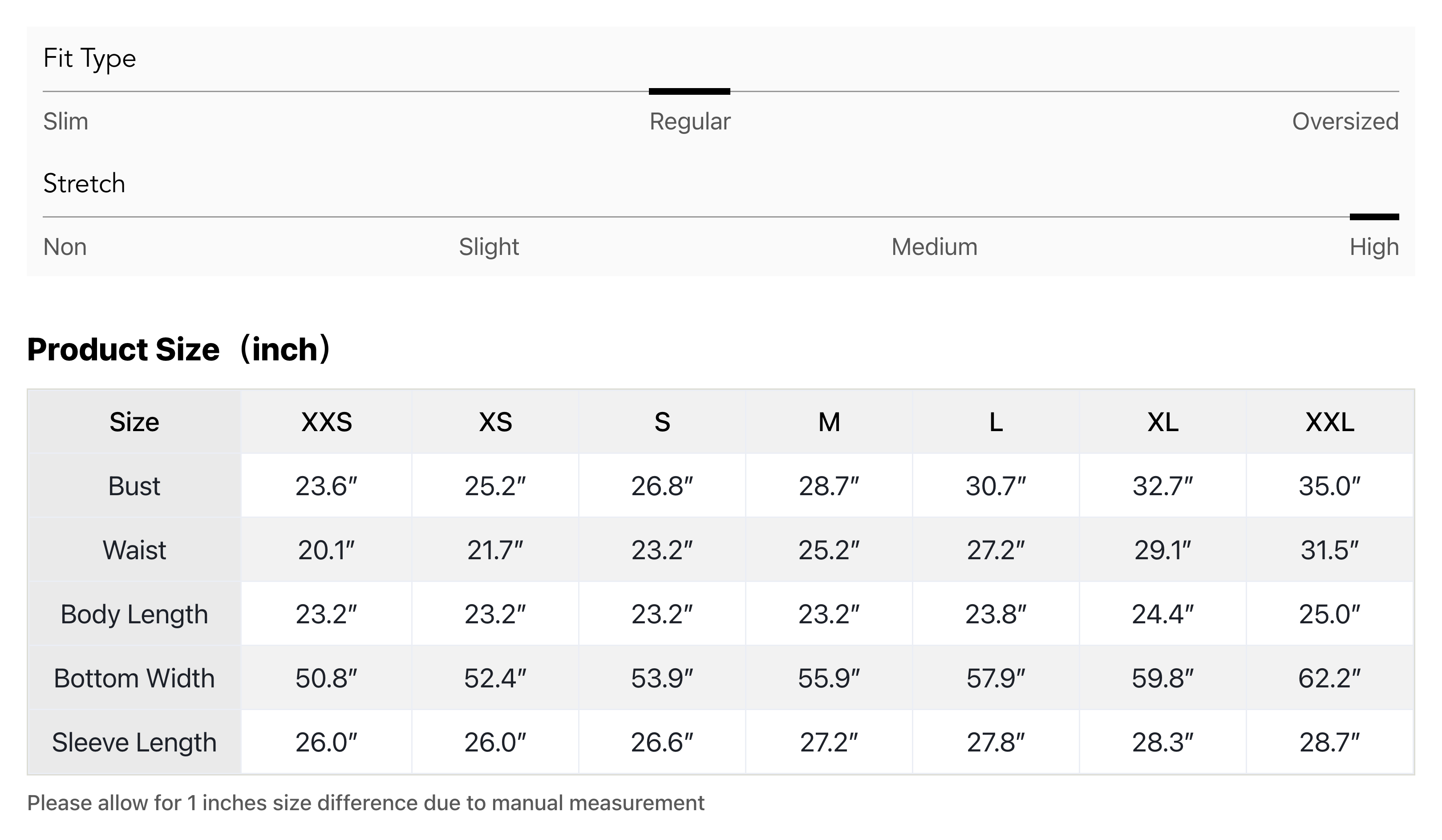Select the XXL size column header
1442x840 pixels.
[x=1329, y=422]
